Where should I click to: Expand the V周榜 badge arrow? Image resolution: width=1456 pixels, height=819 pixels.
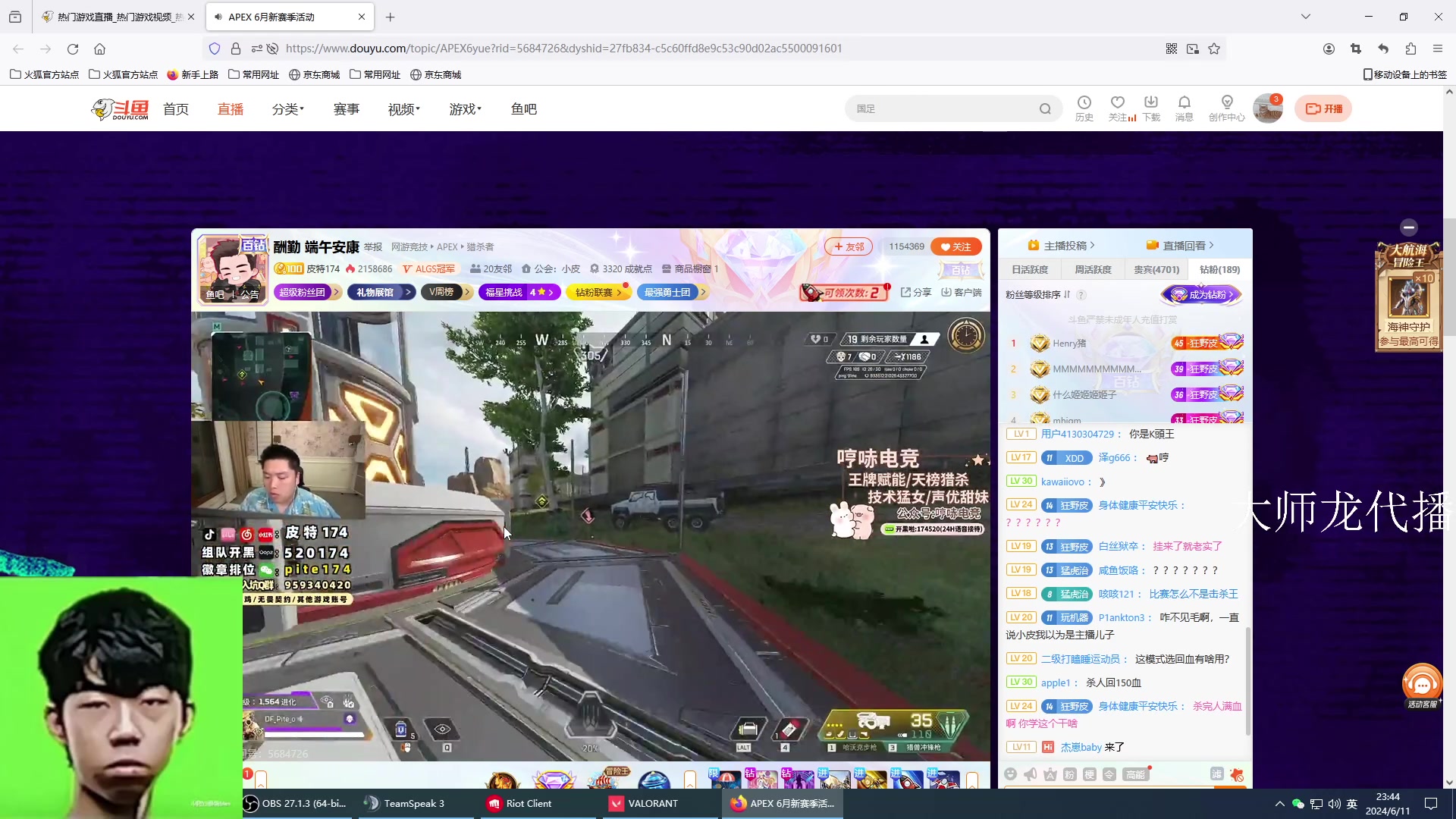tap(467, 292)
